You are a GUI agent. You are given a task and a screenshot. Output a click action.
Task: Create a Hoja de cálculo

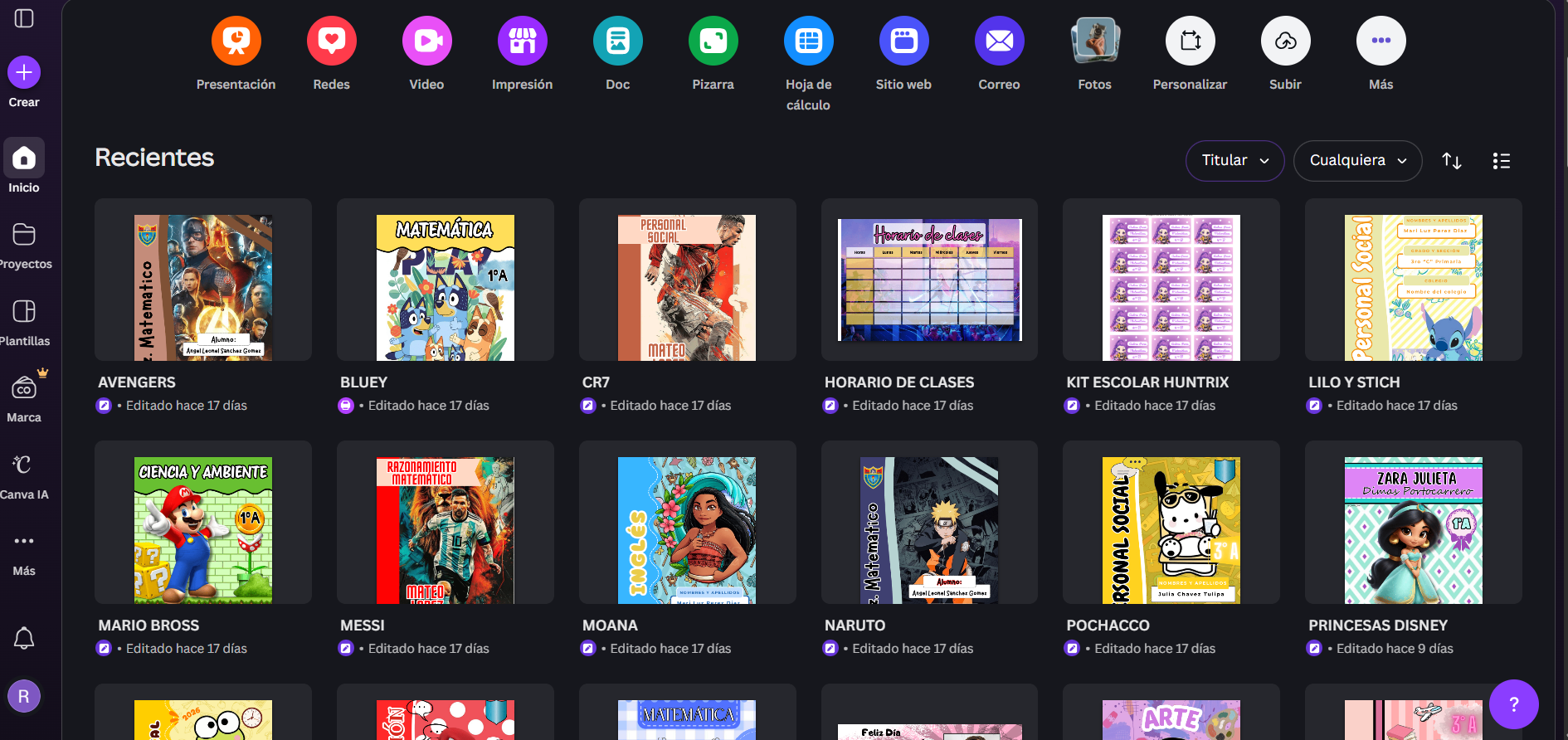click(x=809, y=41)
